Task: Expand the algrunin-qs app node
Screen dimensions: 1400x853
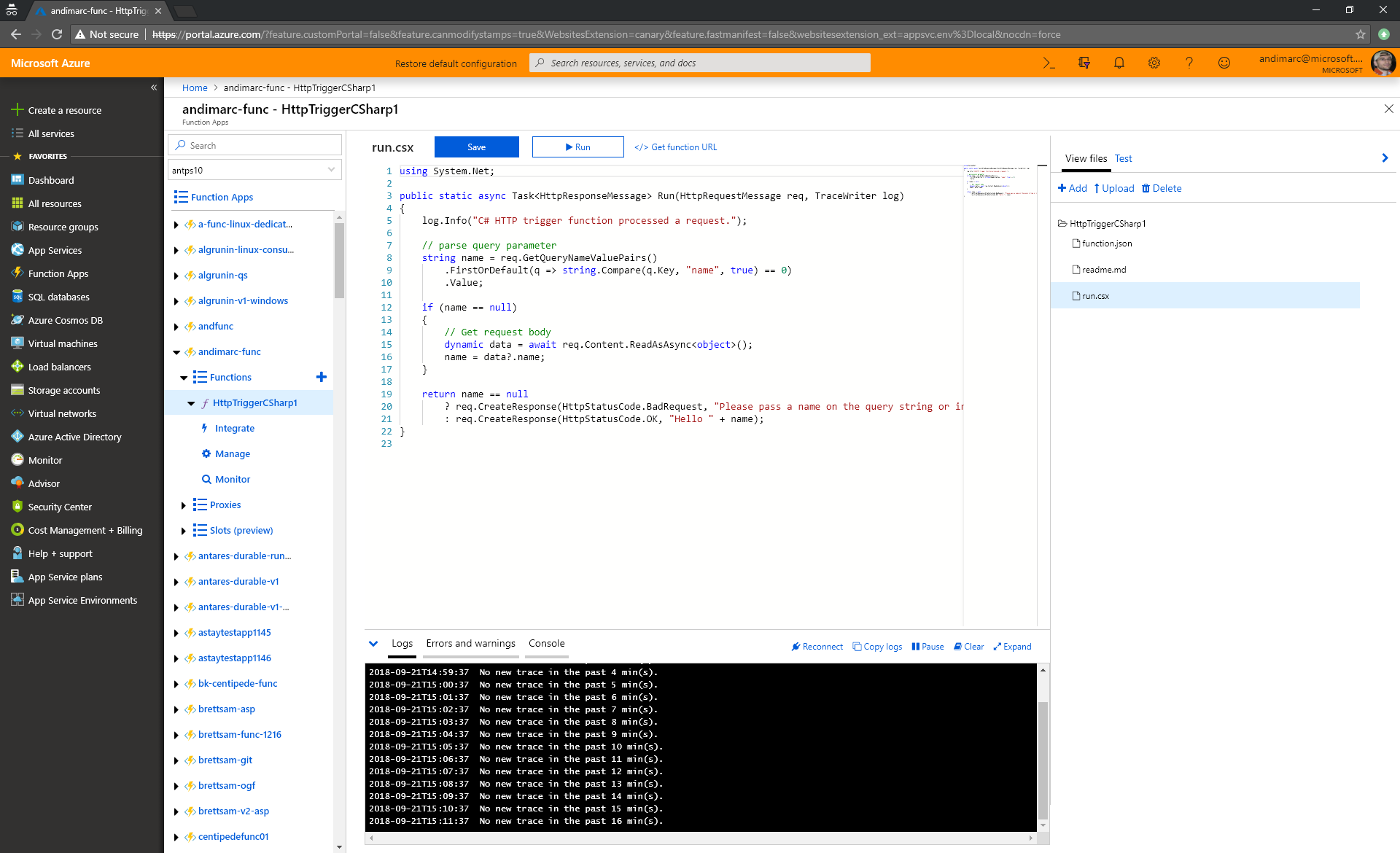Action: click(x=176, y=276)
